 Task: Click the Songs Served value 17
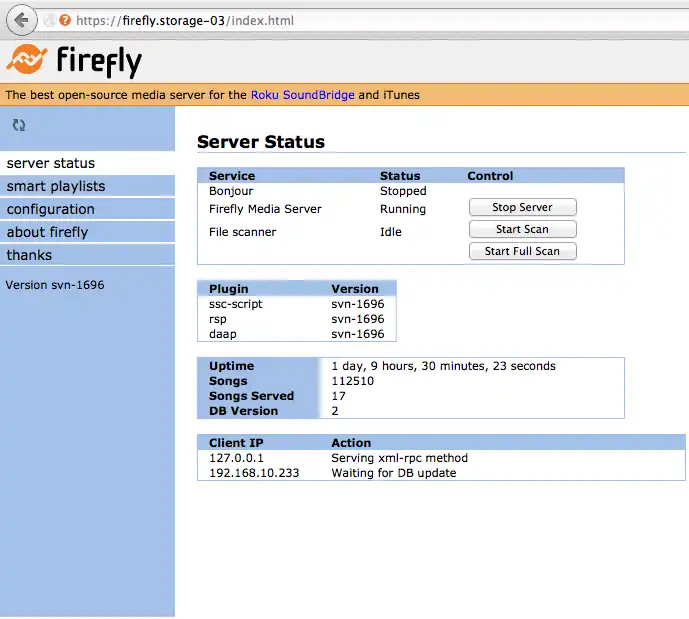point(338,396)
